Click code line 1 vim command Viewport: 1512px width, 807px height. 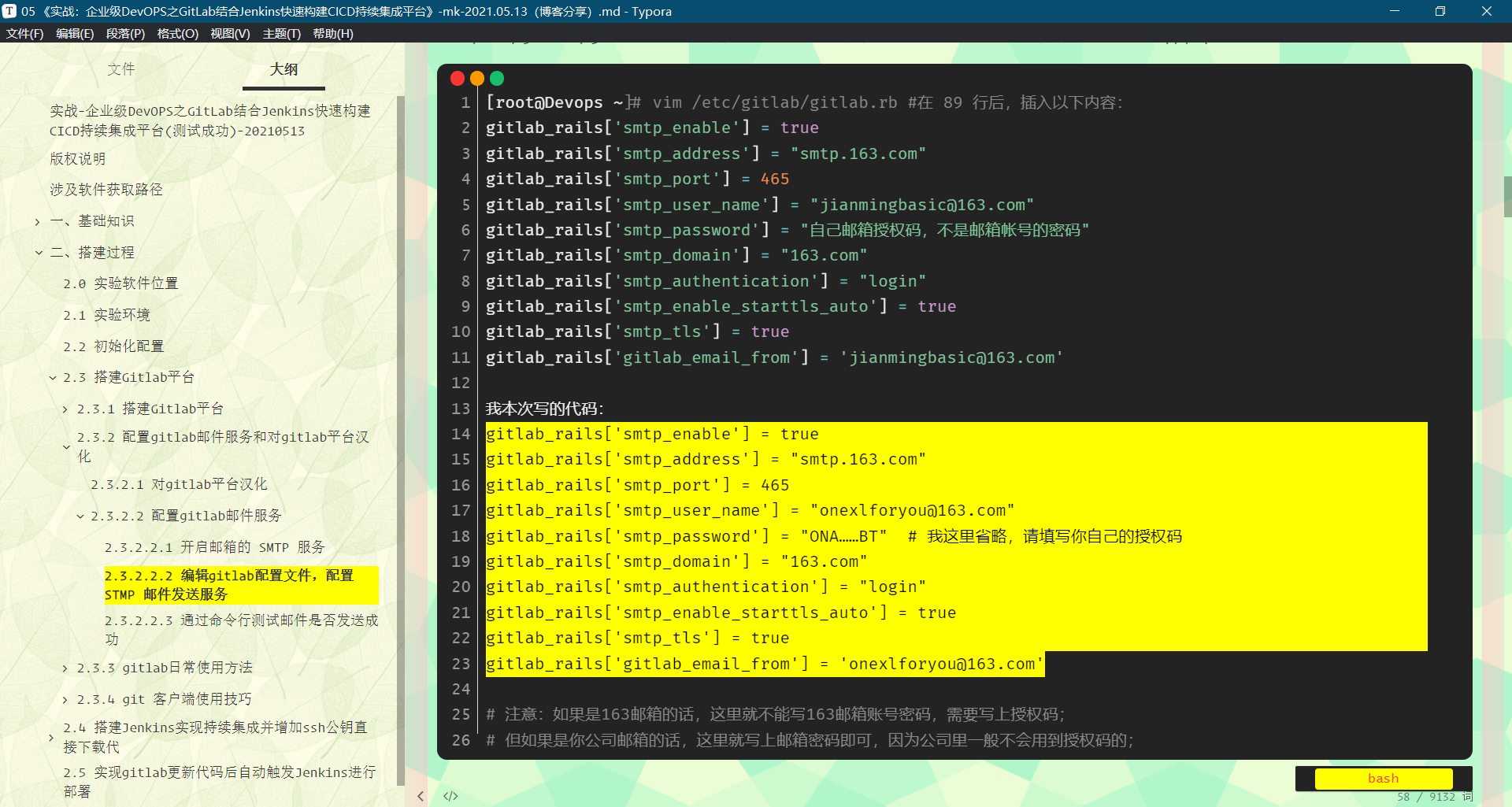click(804, 102)
